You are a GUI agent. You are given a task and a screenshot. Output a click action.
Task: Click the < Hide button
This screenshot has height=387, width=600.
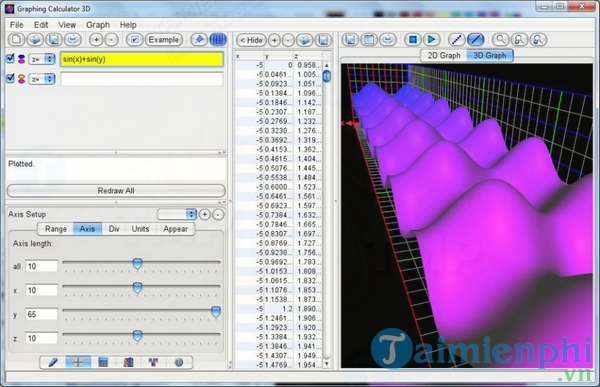click(251, 40)
